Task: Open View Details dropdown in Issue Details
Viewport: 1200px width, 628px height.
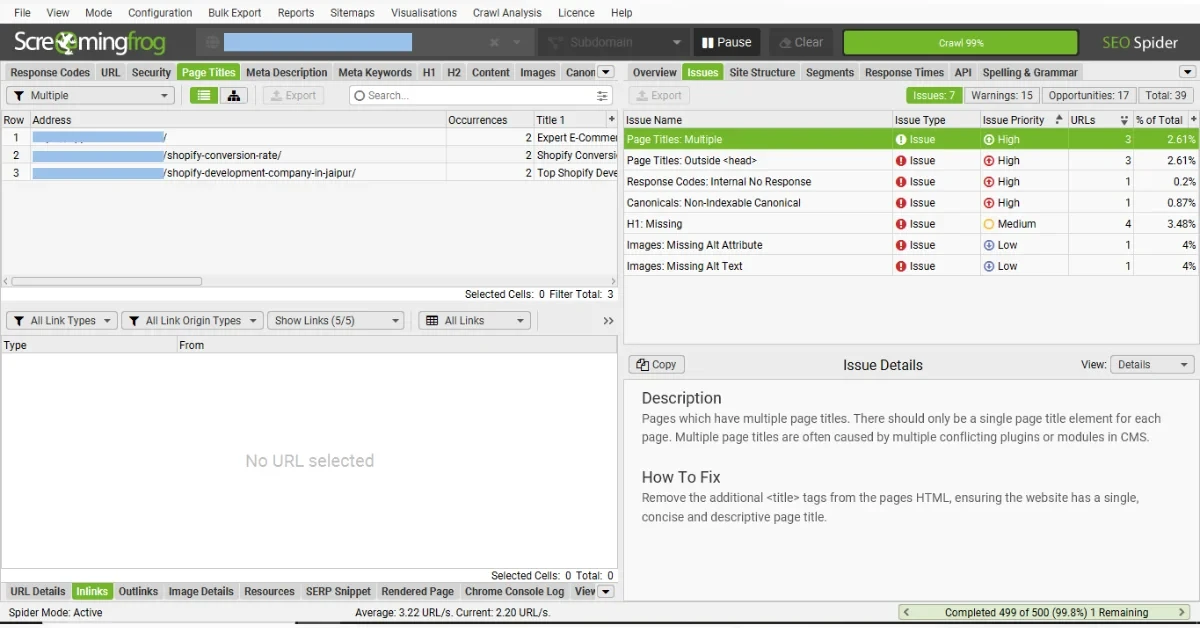Action: click(1152, 365)
